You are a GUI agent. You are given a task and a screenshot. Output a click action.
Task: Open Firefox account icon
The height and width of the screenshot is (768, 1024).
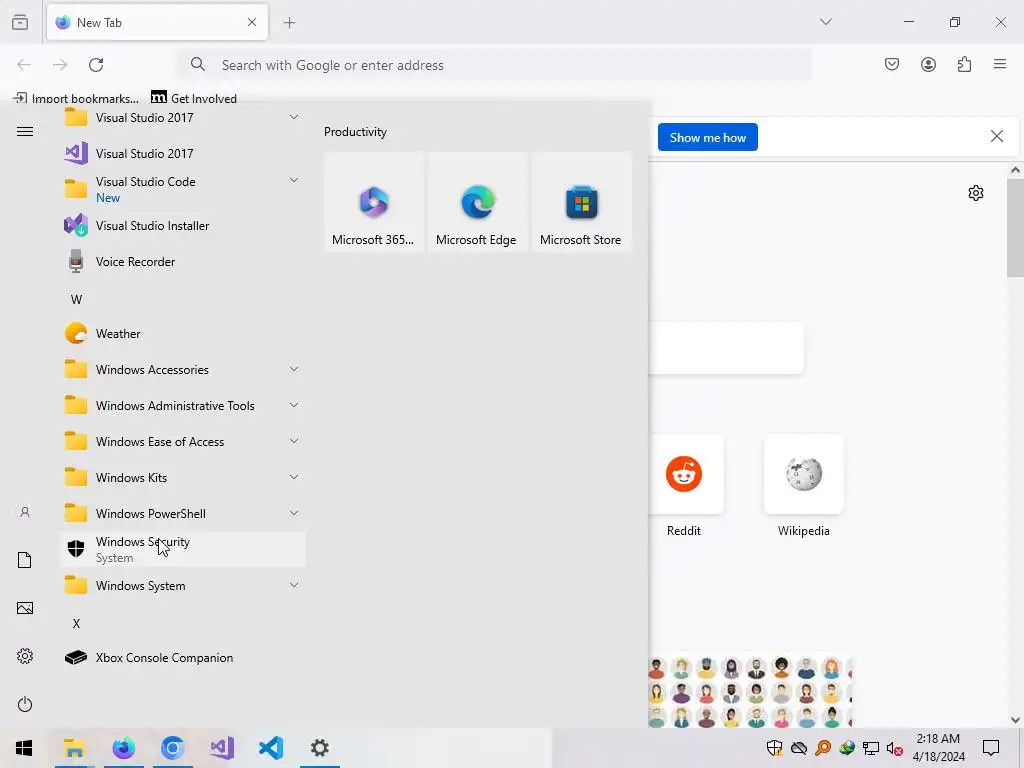tap(928, 64)
